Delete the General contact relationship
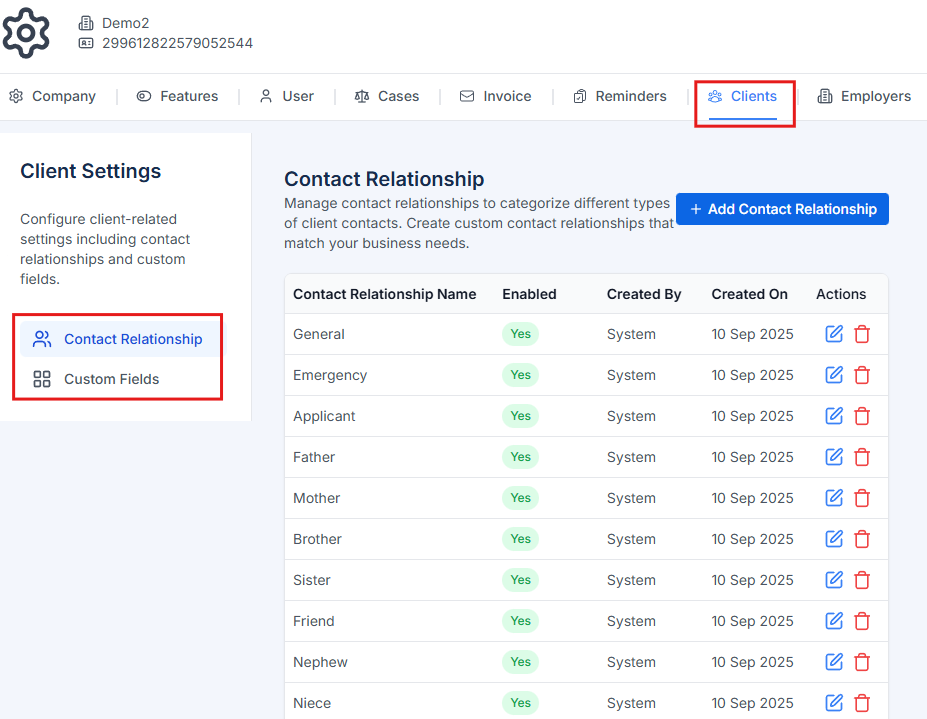The height and width of the screenshot is (719, 927). tap(862, 334)
